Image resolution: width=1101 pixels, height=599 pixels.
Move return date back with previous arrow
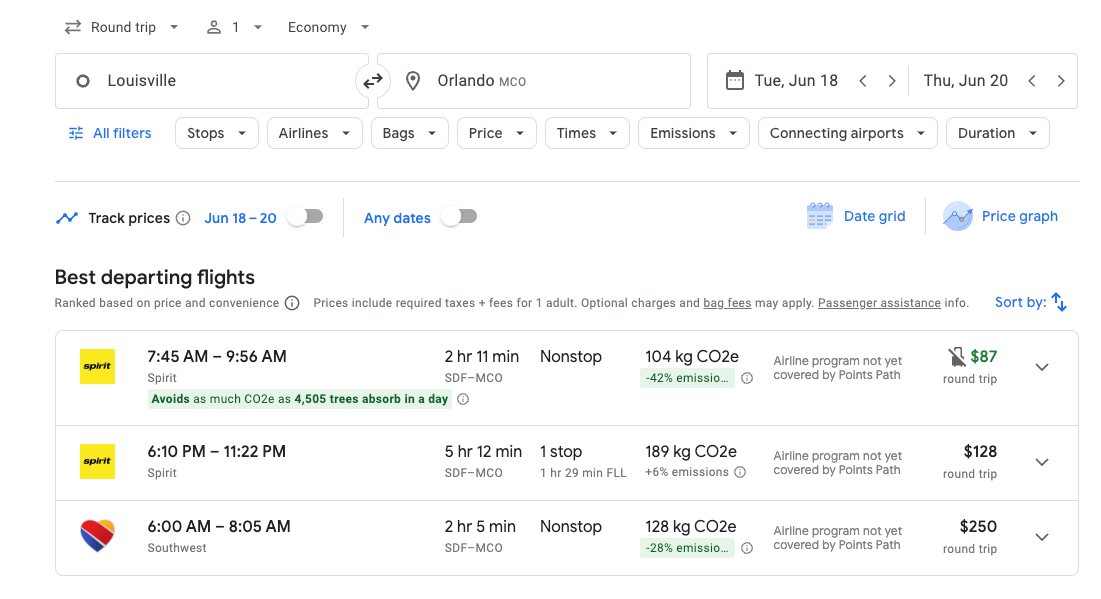pos(1032,81)
